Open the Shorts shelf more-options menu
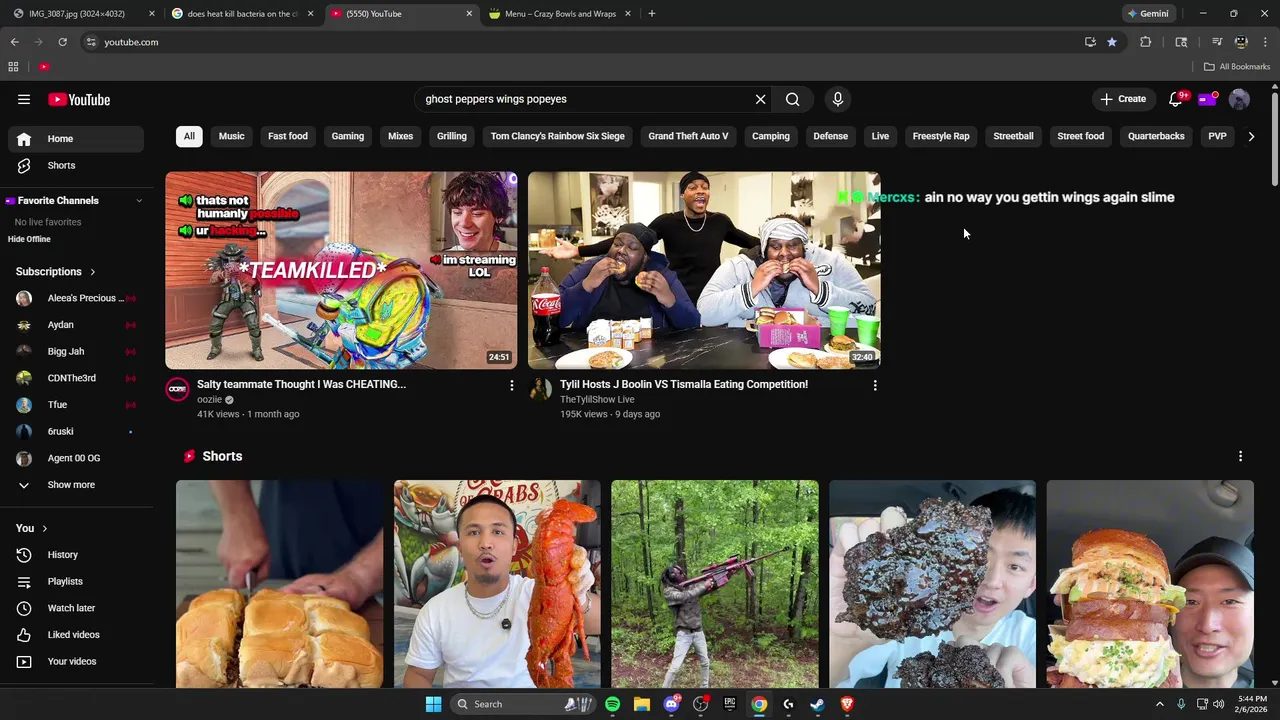Viewport: 1280px width, 720px height. pyautogui.click(x=1240, y=456)
